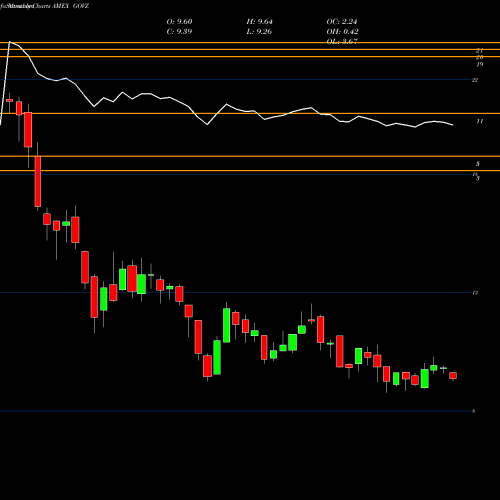Image resolution: width=500 pixels, height=500 pixels.
Task: Click the price axis label 19
Action: point(479,64)
